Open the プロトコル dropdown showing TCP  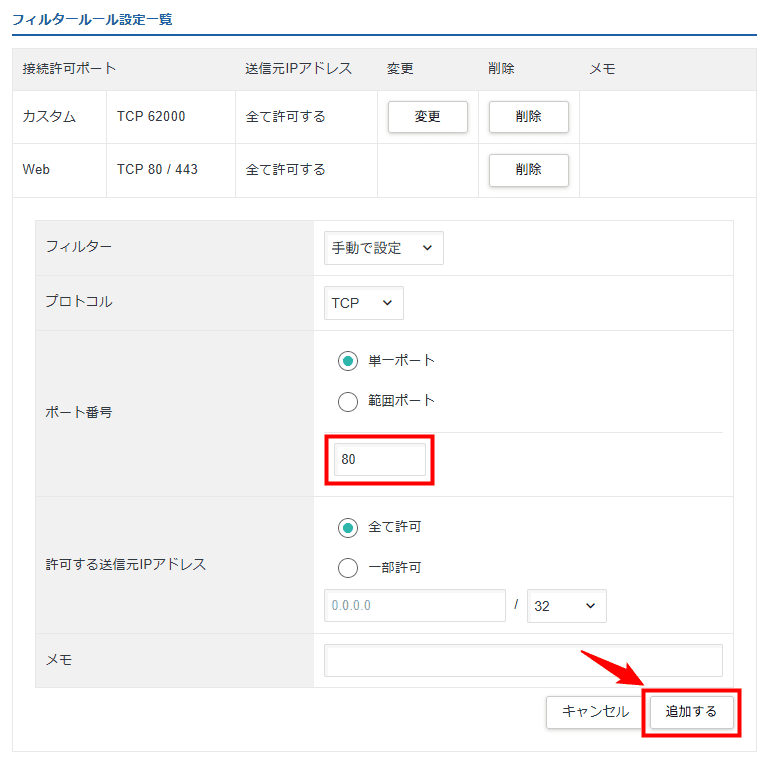[x=363, y=303]
